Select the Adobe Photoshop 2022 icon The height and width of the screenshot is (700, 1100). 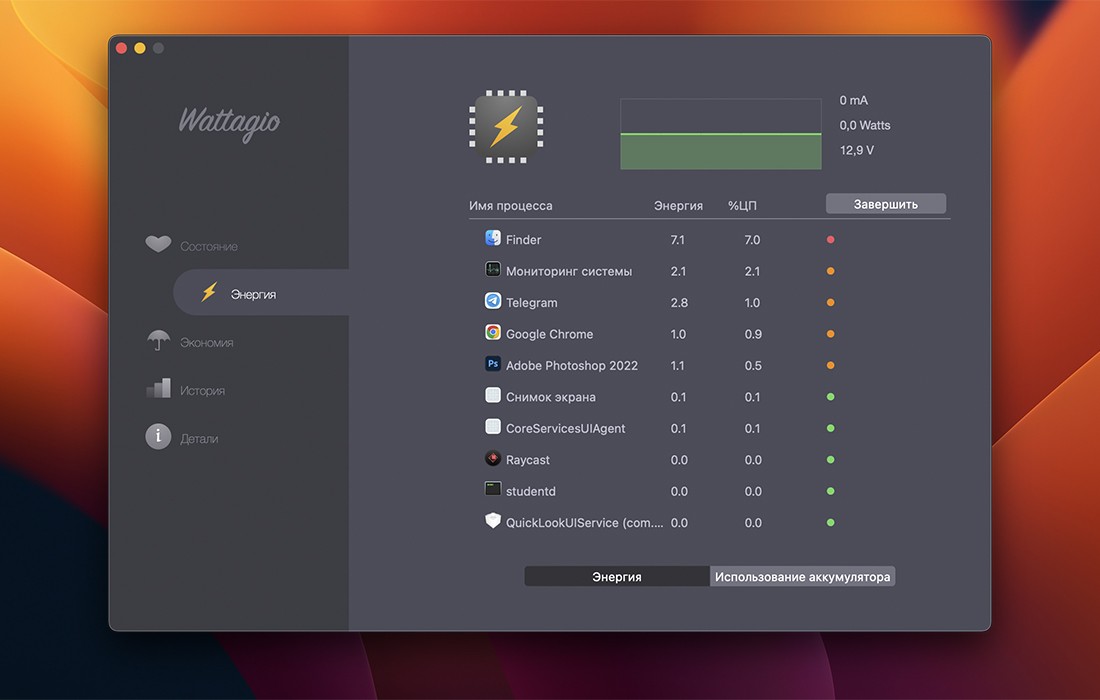pos(492,365)
